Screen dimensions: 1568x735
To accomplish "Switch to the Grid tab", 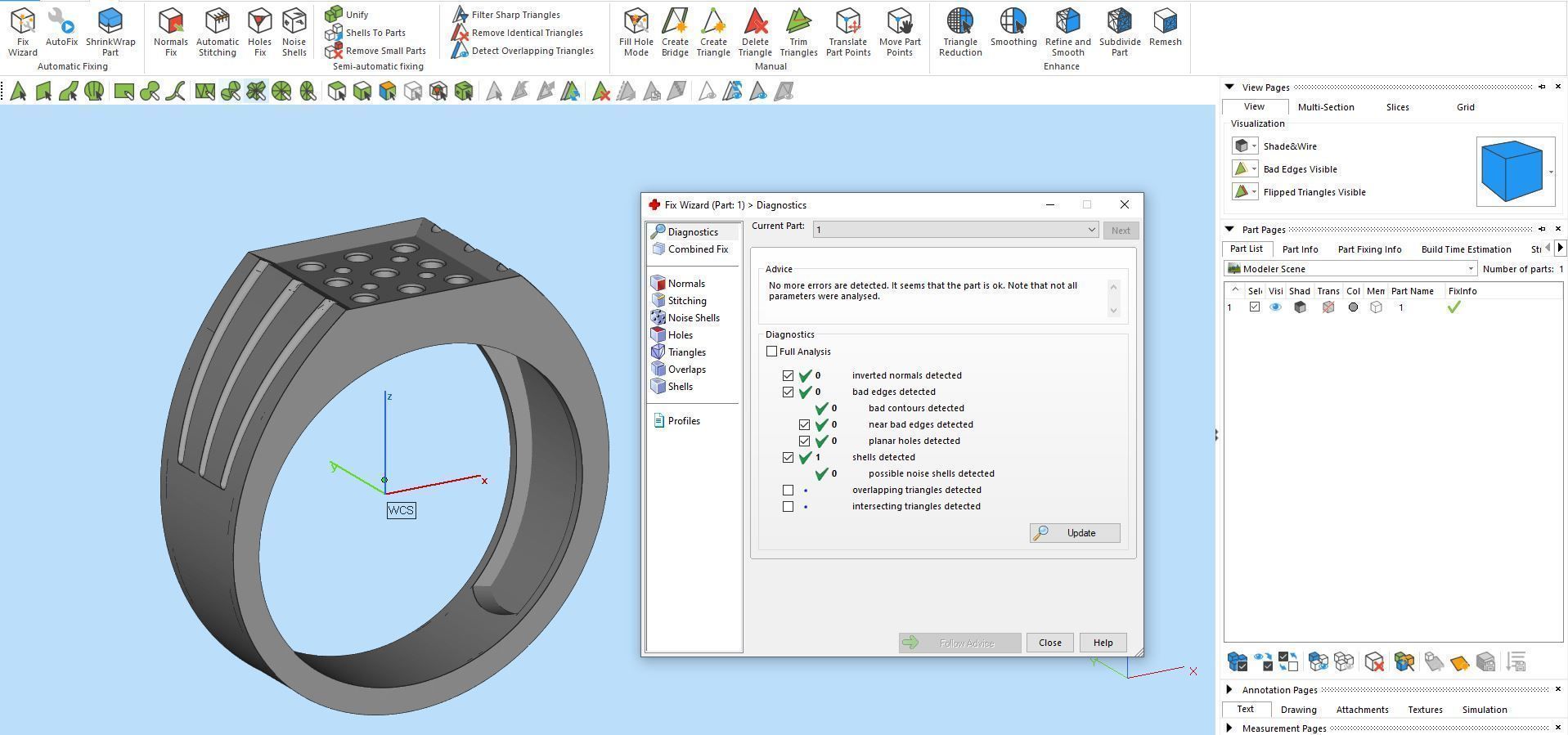I will [x=1466, y=107].
